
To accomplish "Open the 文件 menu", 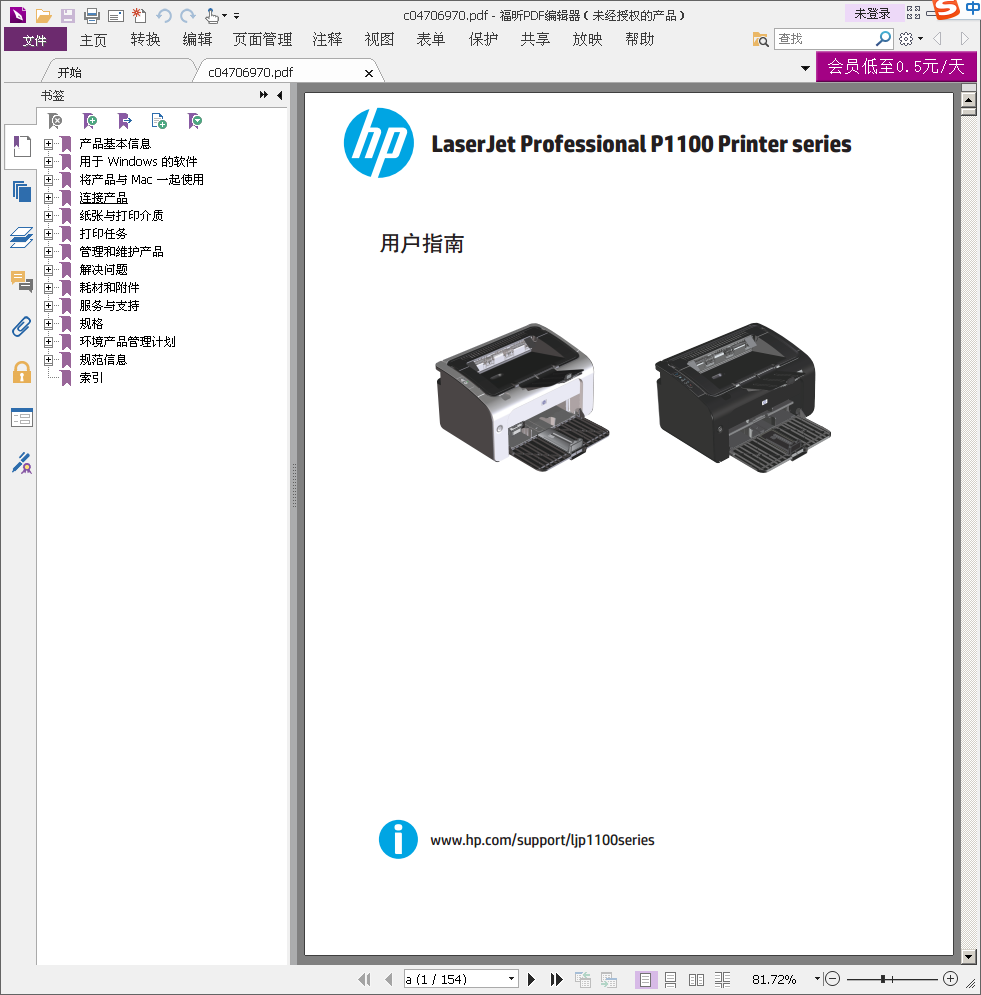I will pyautogui.click(x=35, y=40).
